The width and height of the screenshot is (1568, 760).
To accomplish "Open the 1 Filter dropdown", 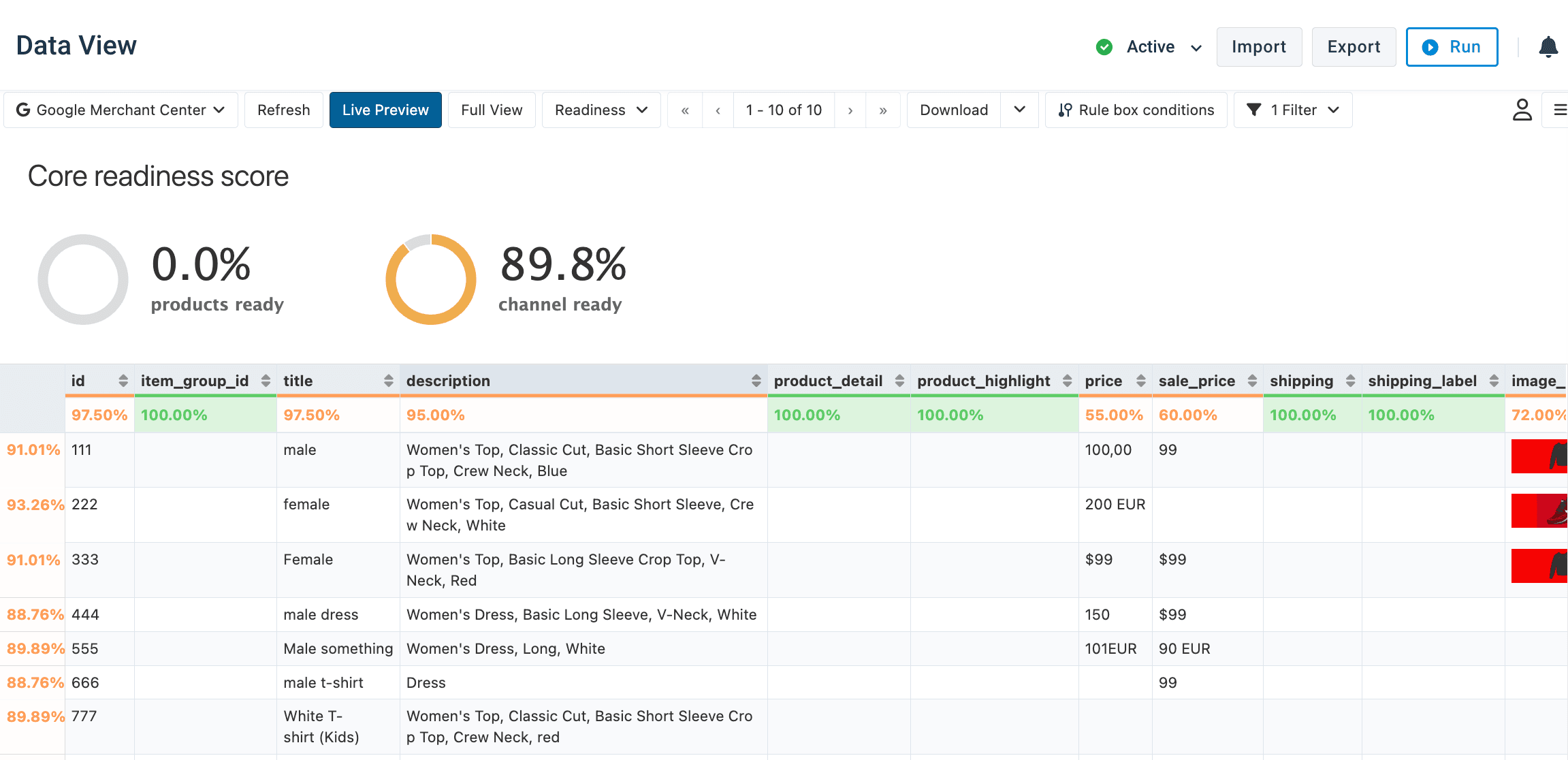I will [1292, 110].
